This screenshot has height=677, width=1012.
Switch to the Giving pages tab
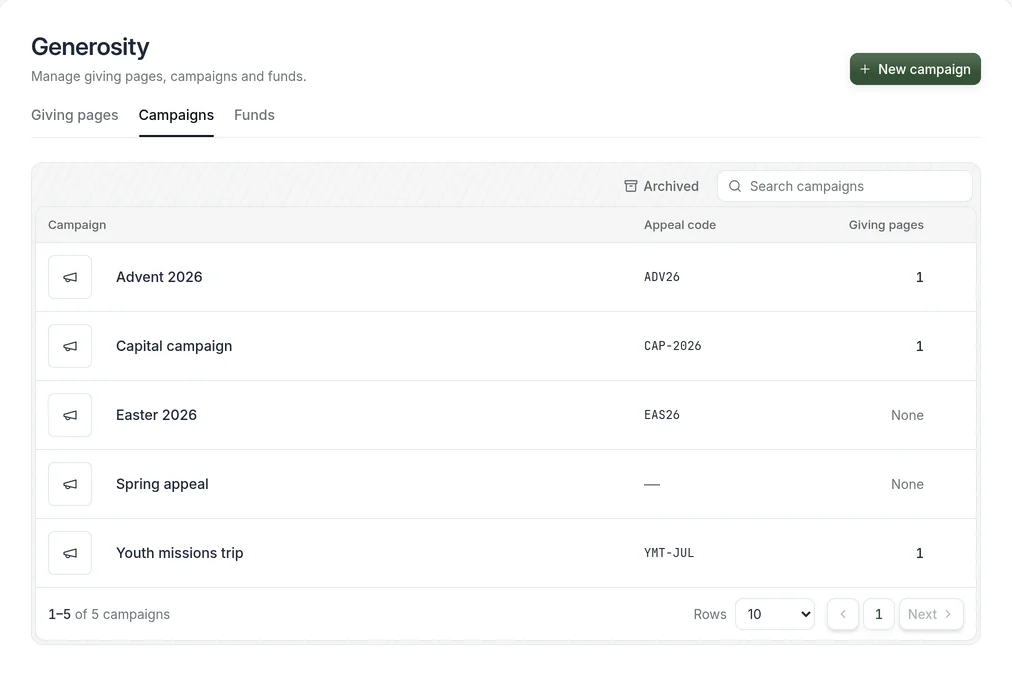[x=75, y=115]
